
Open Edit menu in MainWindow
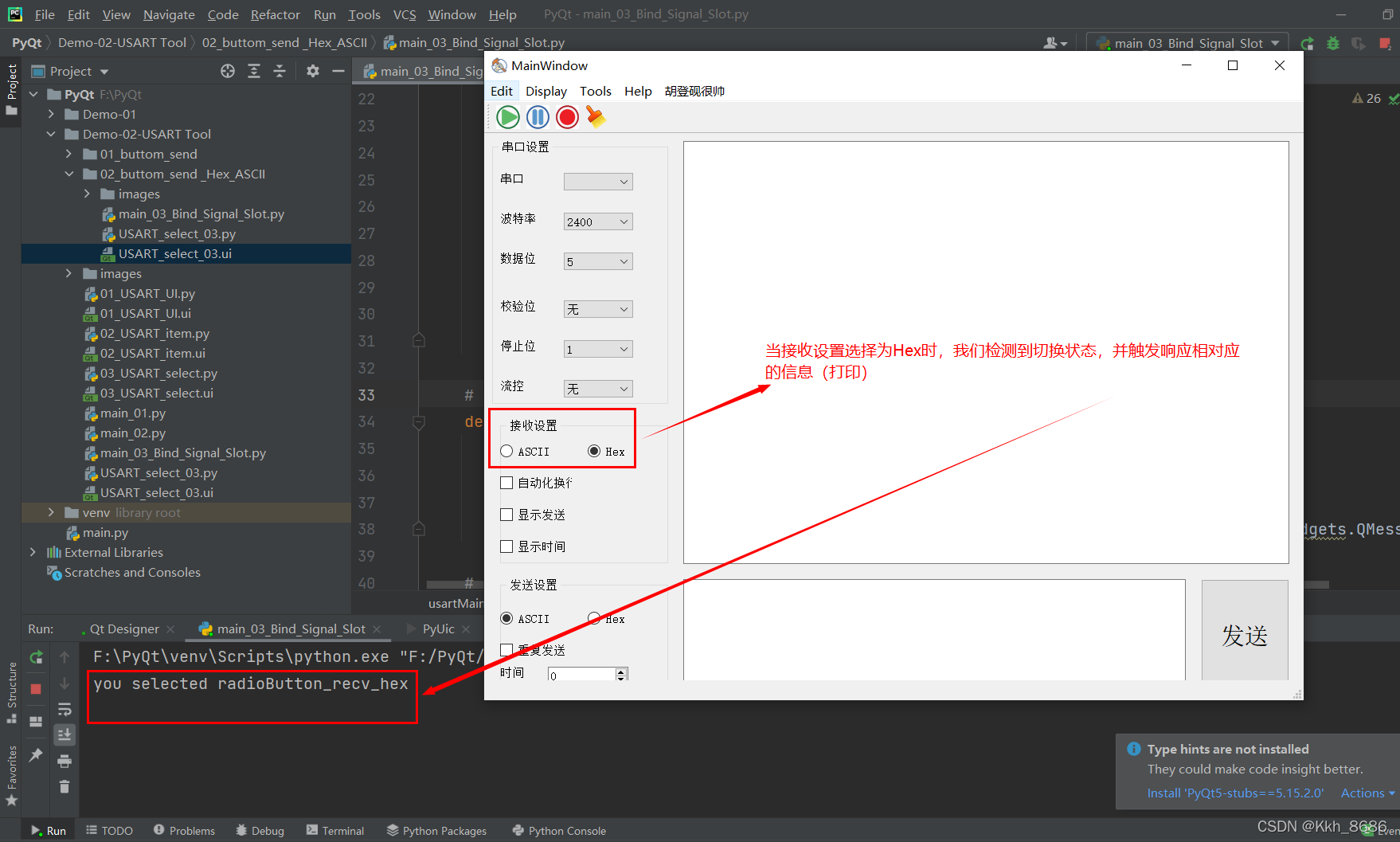tap(502, 91)
